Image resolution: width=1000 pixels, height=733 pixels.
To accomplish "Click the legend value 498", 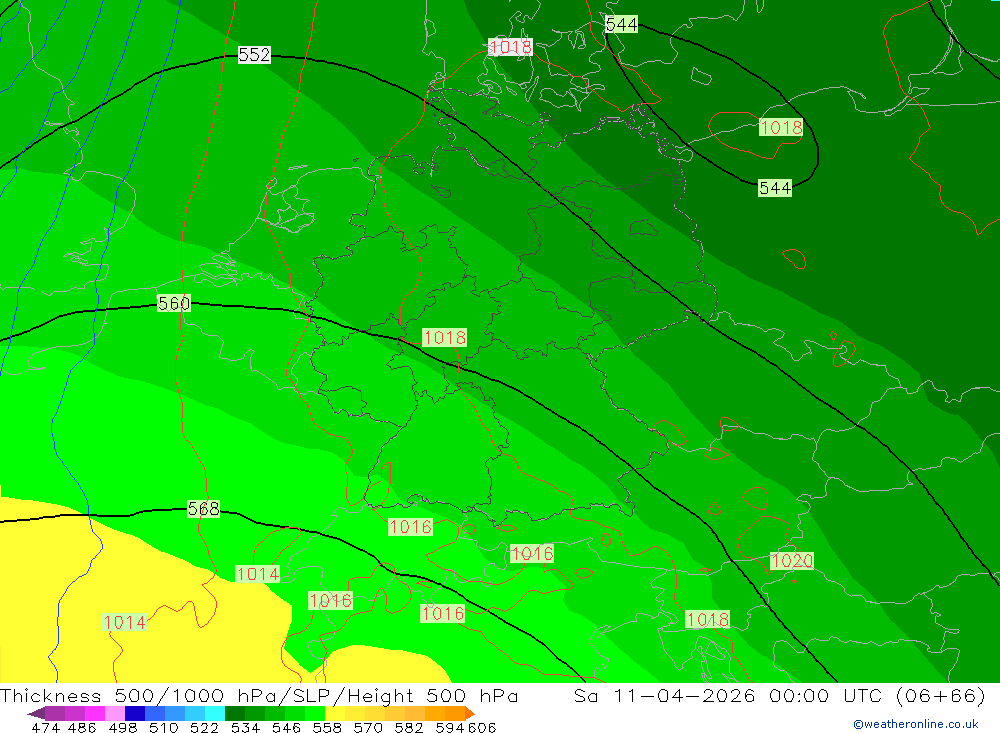I will [x=123, y=727].
